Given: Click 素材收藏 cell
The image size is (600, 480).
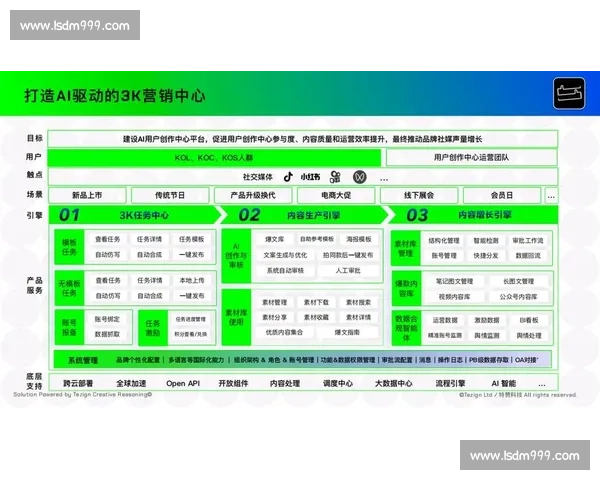Looking at the screenshot, I should tap(316, 317).
